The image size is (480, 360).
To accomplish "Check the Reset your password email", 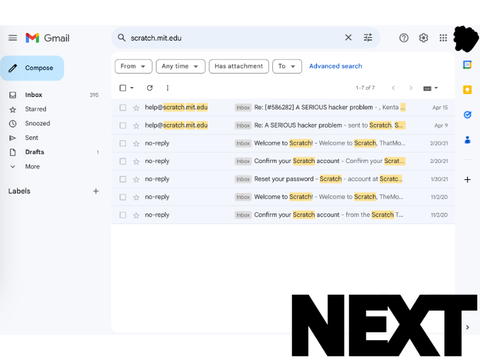I will (x=123, y=179).
